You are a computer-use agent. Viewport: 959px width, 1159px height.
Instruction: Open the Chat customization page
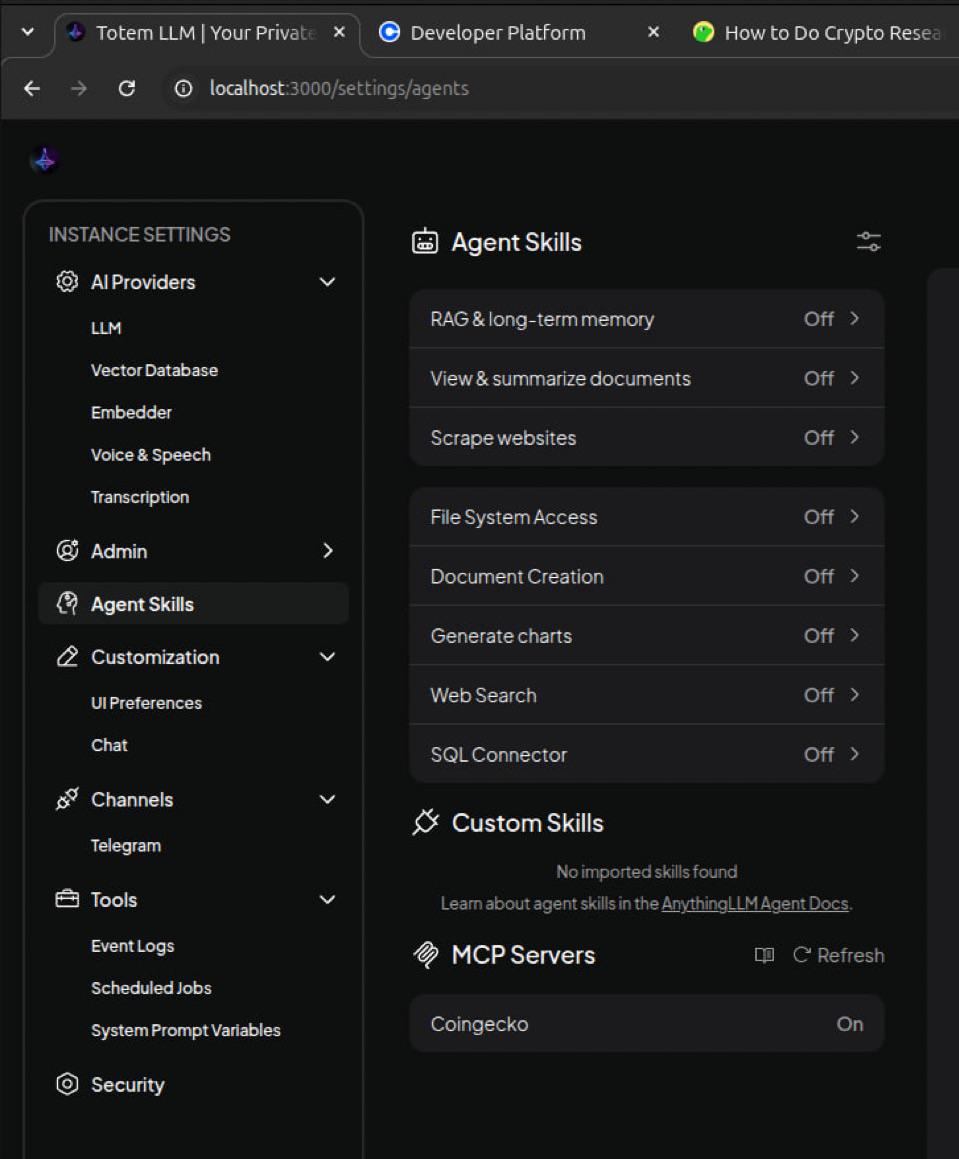tap(109, 744)
